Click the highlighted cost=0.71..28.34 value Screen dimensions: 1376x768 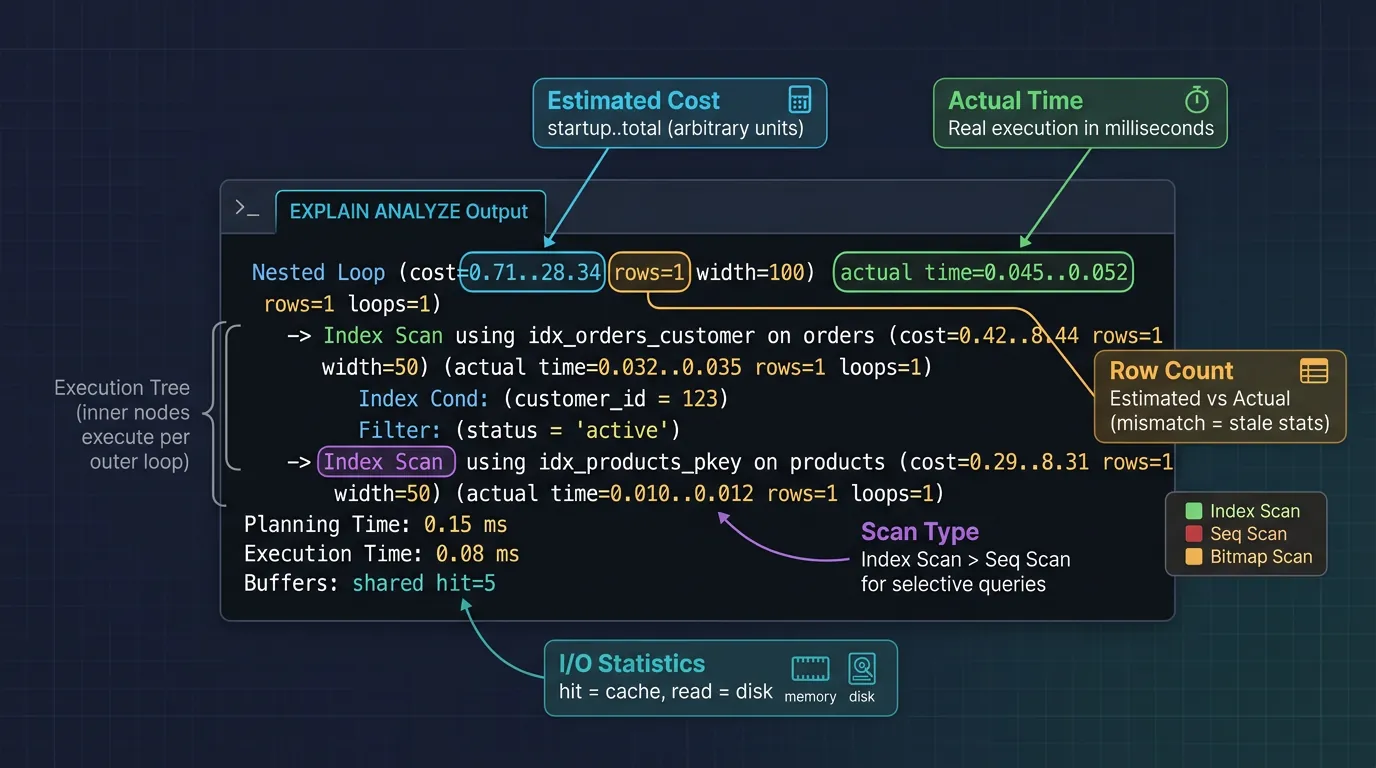(532, 271)
